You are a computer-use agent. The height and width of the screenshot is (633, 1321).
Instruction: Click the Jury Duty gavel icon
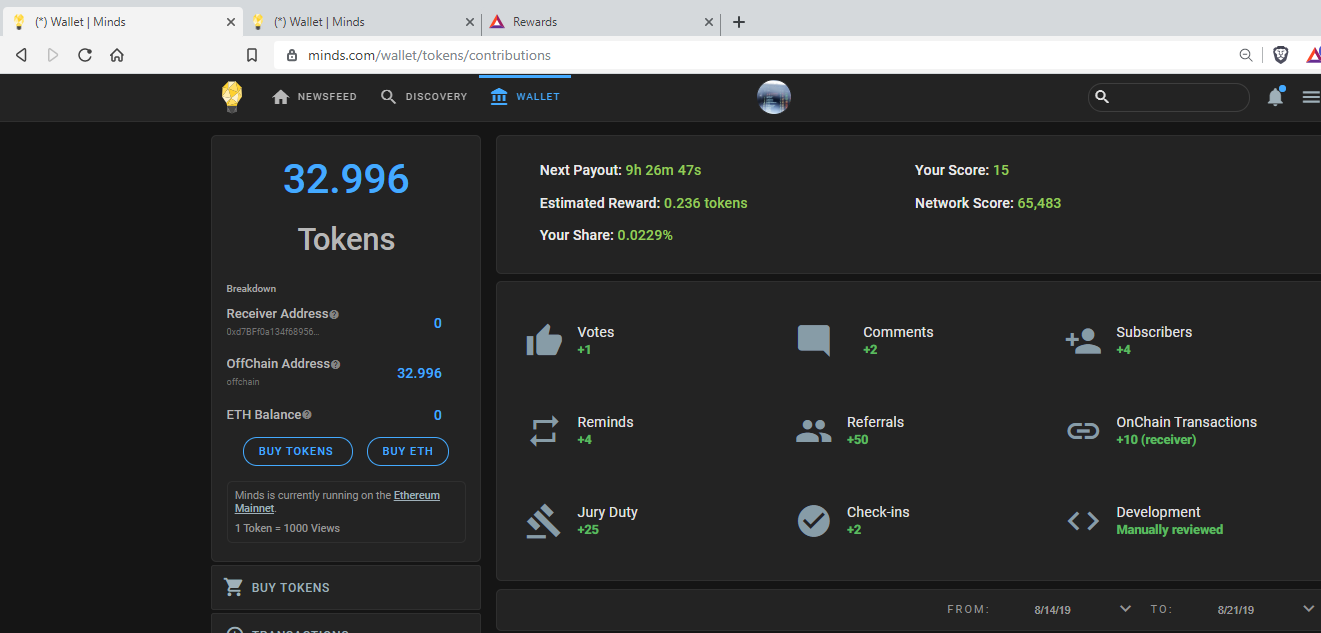click(x=544, y=521)
